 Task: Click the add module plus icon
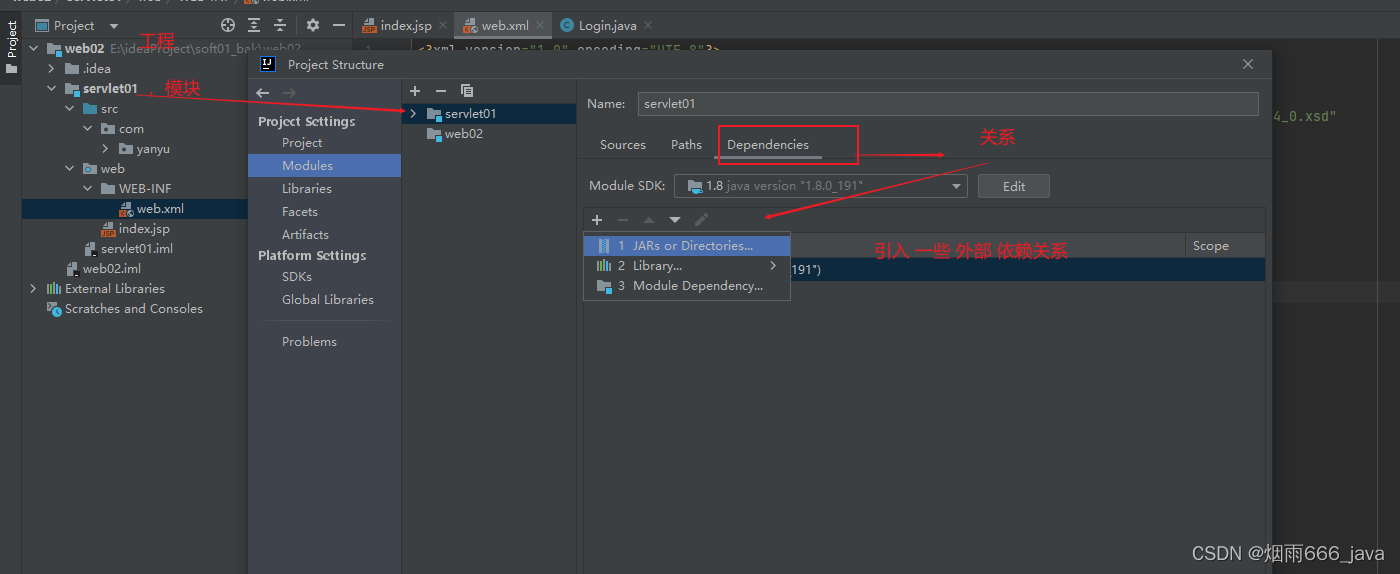(415, 91)
